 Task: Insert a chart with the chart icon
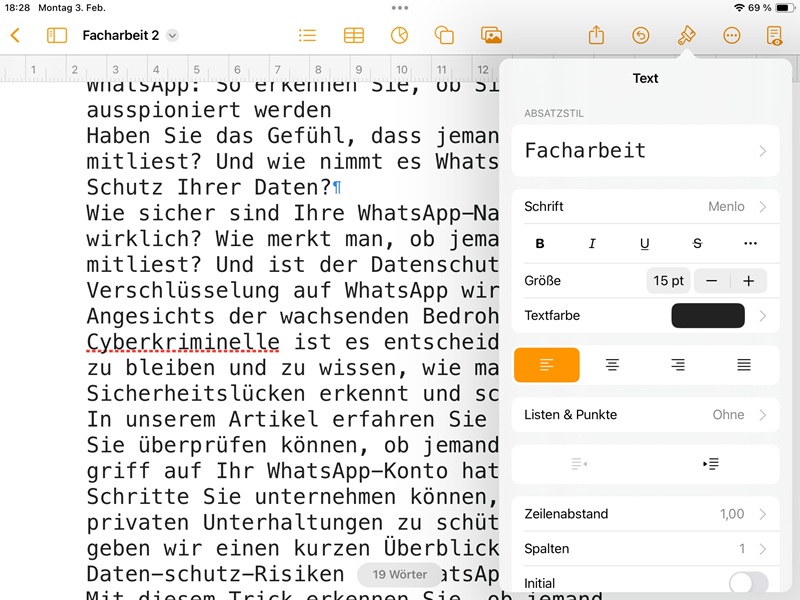point(399,35)
